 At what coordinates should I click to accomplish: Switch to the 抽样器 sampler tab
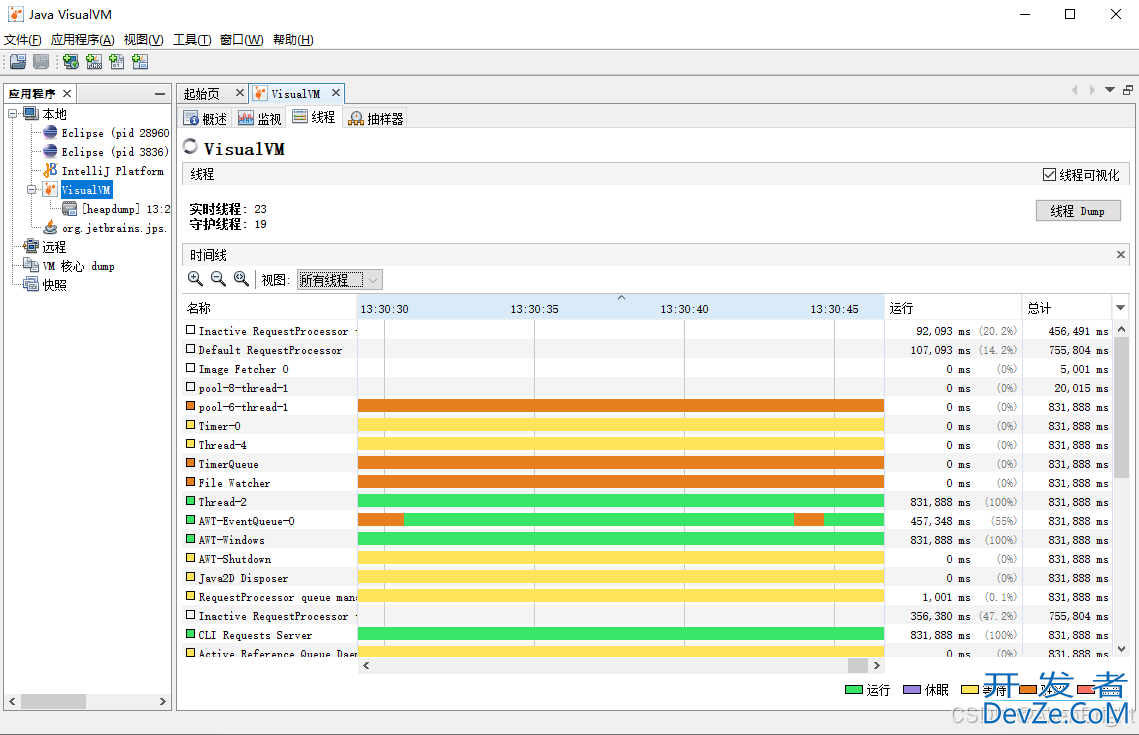(x=376, y=118)
